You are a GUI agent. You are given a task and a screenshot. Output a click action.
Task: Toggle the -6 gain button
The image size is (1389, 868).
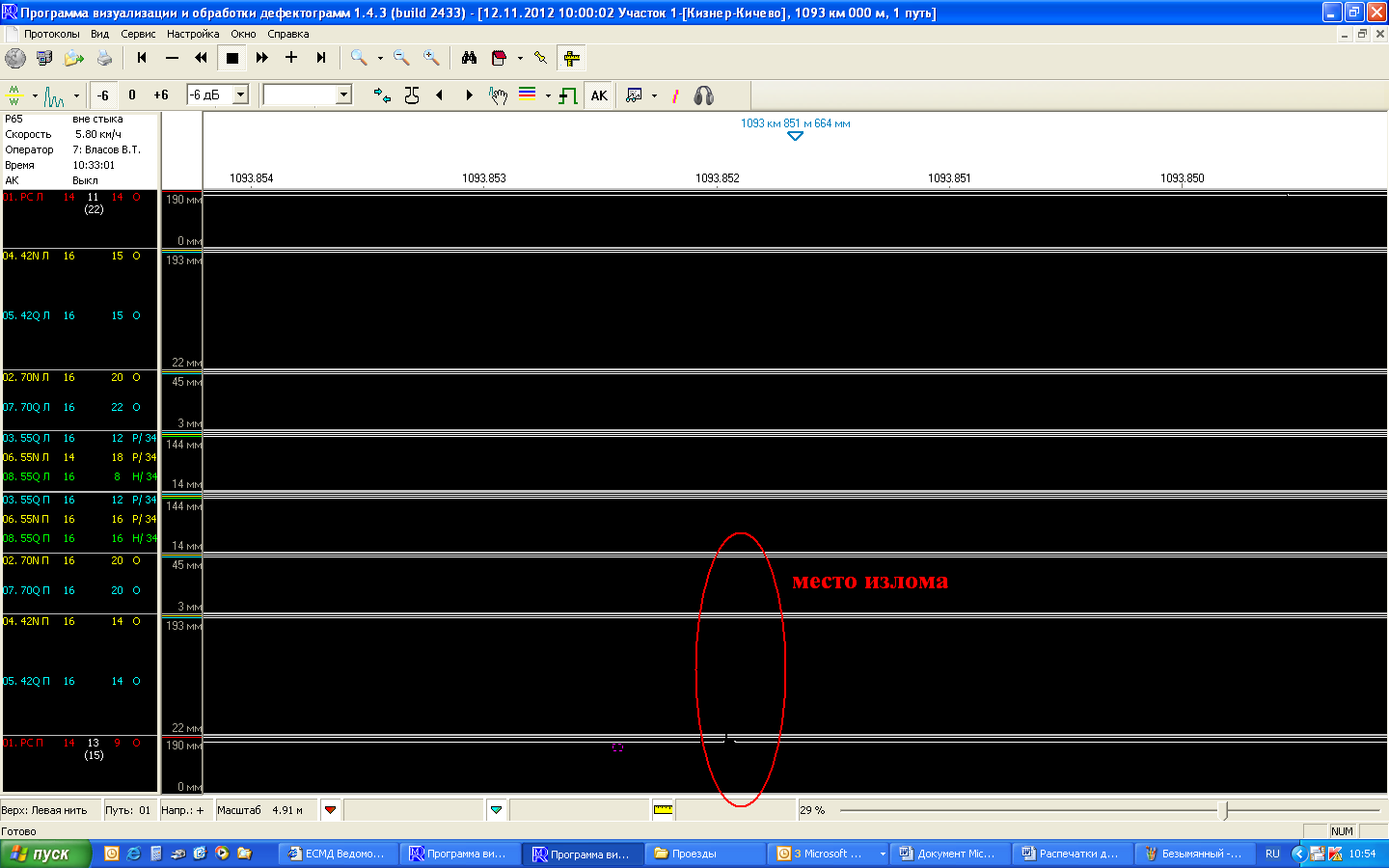point(103,95)
